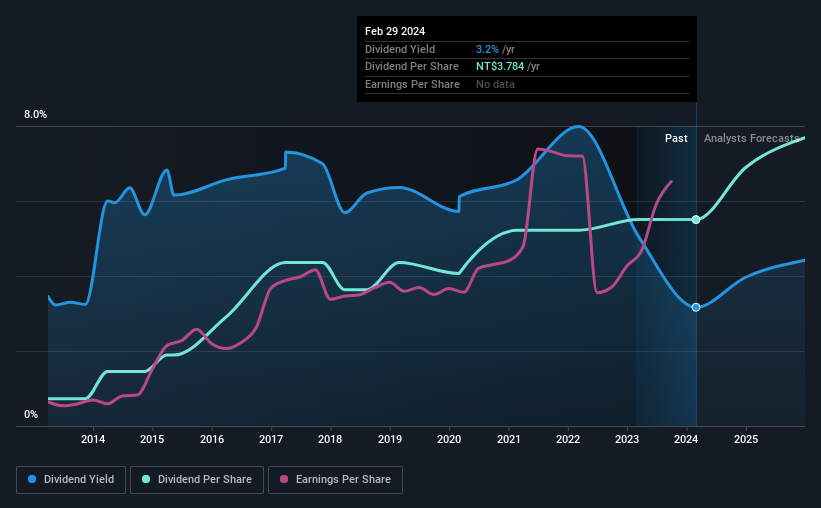This screenshot has width=821, height=508.
Task: Click the tooltip Dividend Per Share row label
Action: tap(412, 67)
